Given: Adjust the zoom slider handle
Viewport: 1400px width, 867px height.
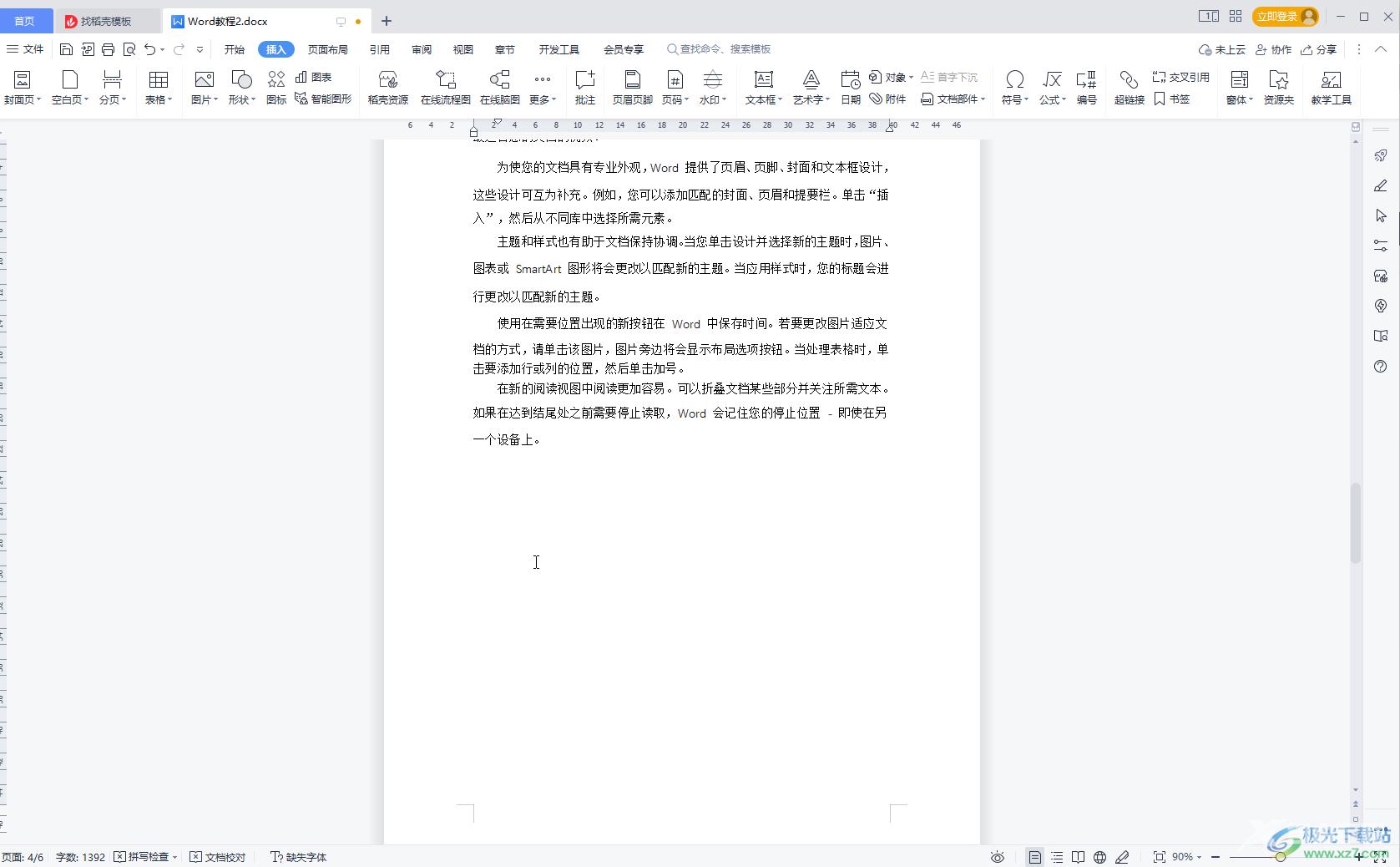Looking at the screenshot, I should (x=1281, y=857).
